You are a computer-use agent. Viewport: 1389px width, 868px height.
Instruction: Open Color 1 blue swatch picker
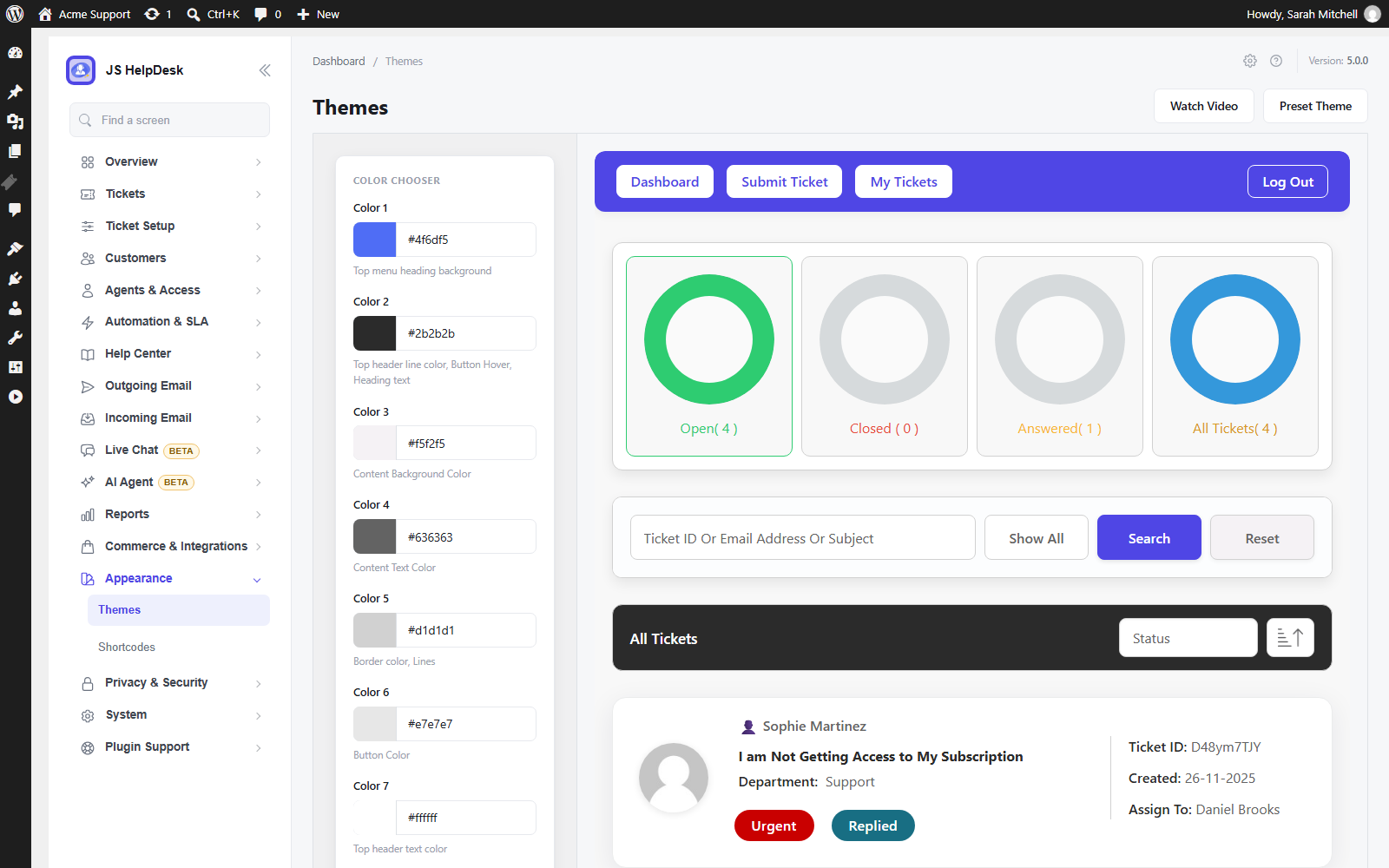point(374,240)
